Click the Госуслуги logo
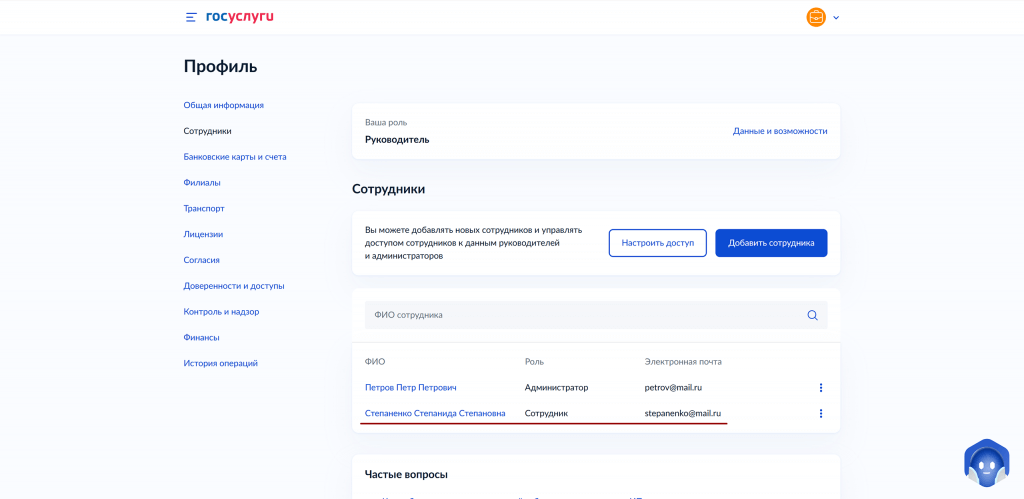The width and height of the screenshot is (1024, 499). point(240,17)
